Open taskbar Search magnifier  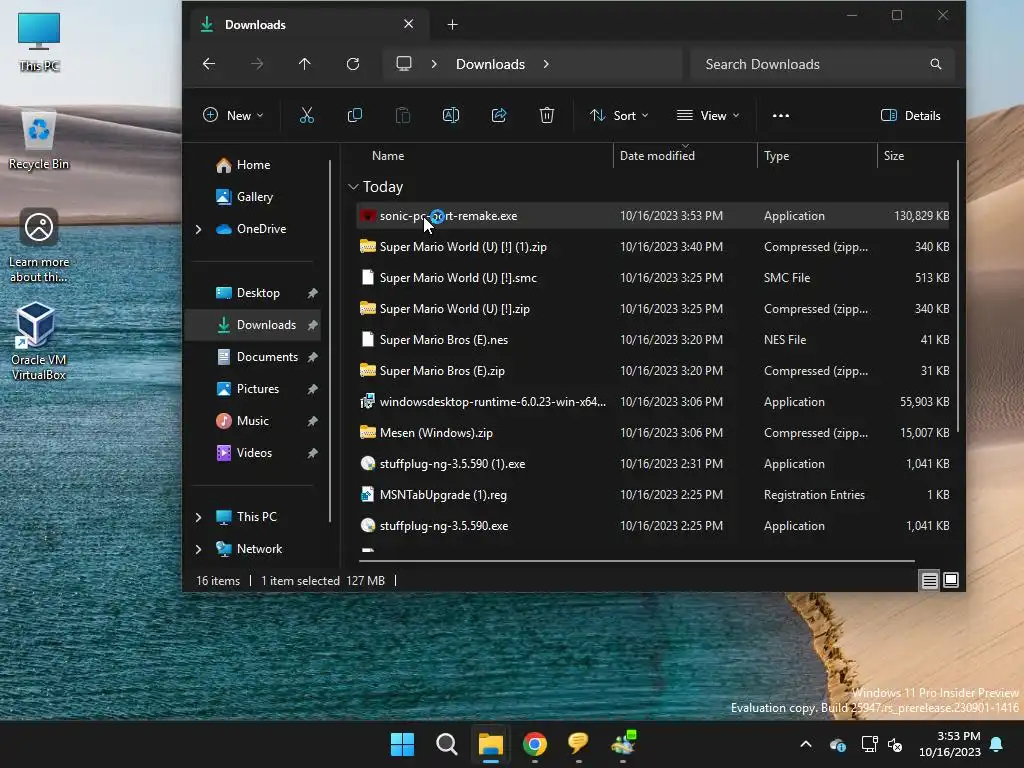pos(447,744)
